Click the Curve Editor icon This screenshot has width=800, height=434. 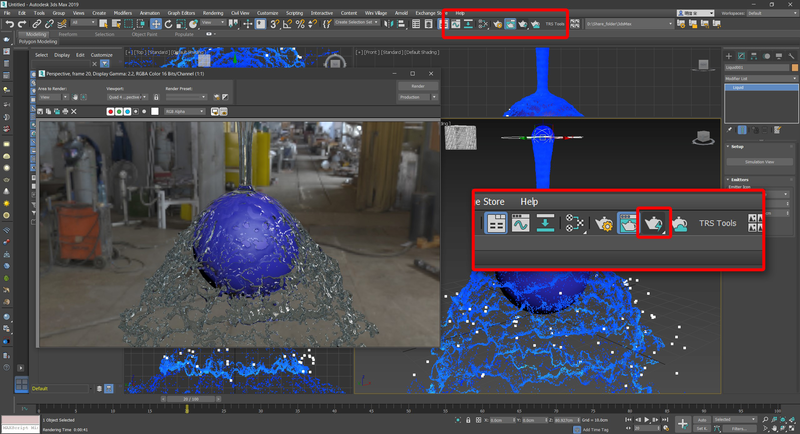click(521, 223)
